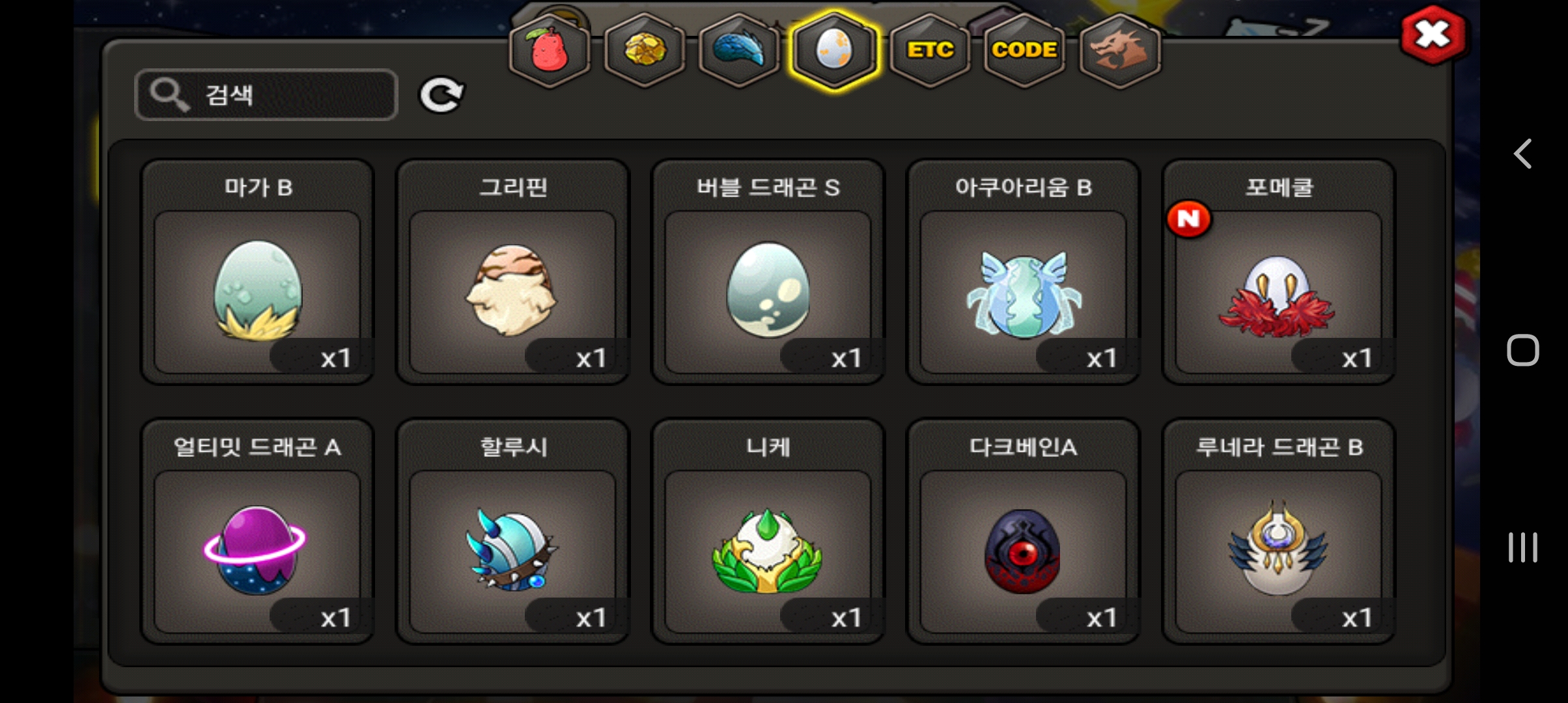This screenshot has width=1568, height=703.
Task: Select the 마가 B egg
Action: coord(257,272)
